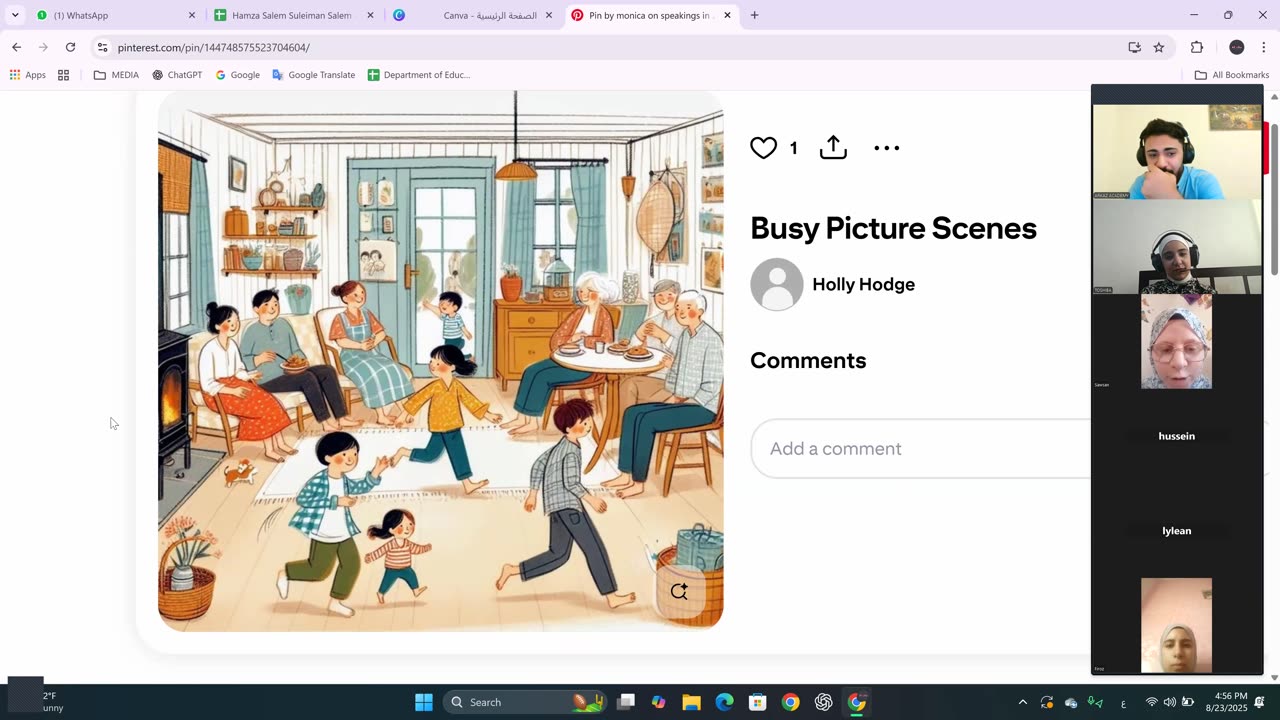
Task: Open the MEDIA bookmarks folder
Action: (x=116, y=75)
